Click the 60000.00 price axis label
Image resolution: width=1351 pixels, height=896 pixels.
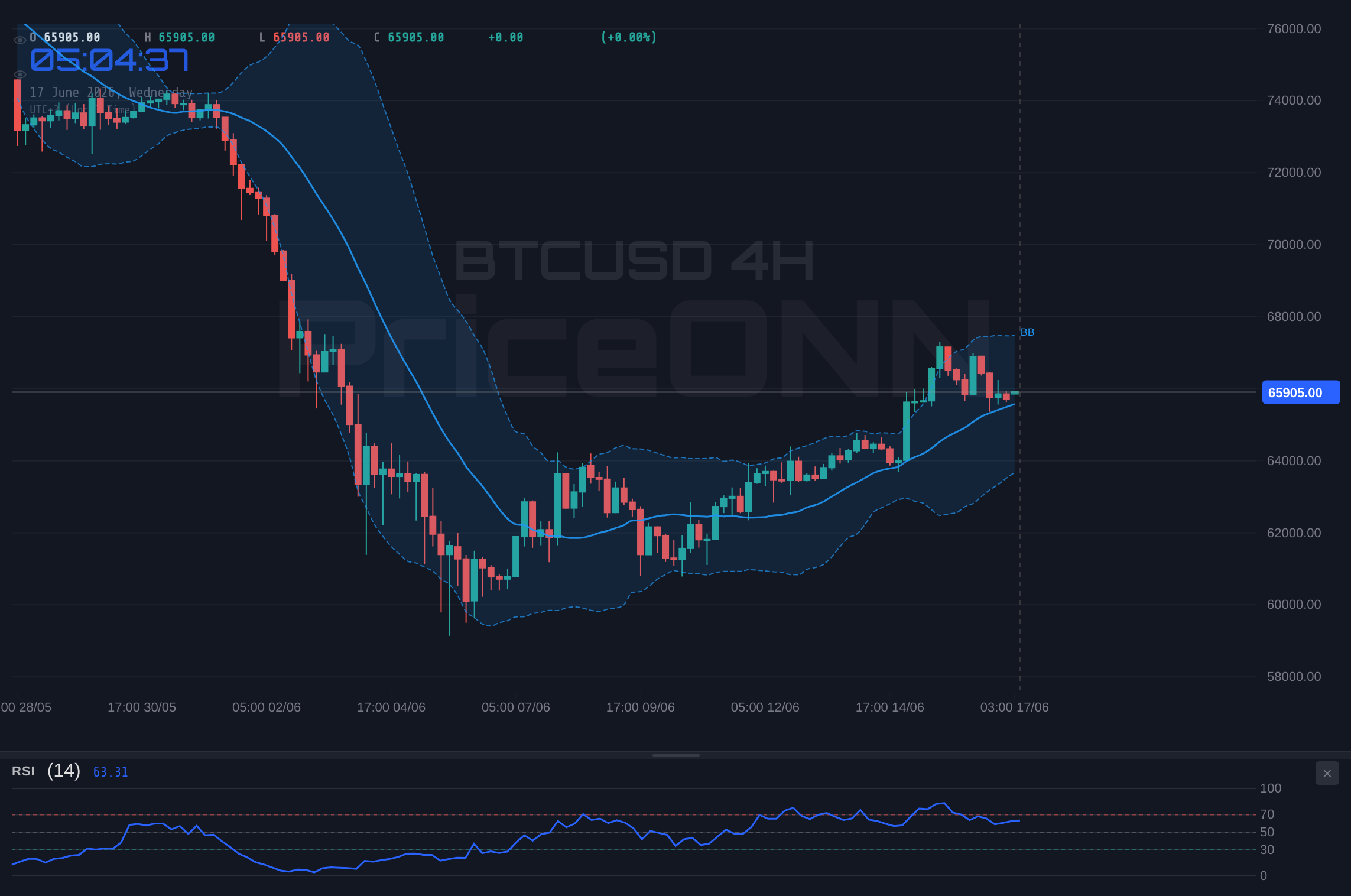pos(1294,605)
